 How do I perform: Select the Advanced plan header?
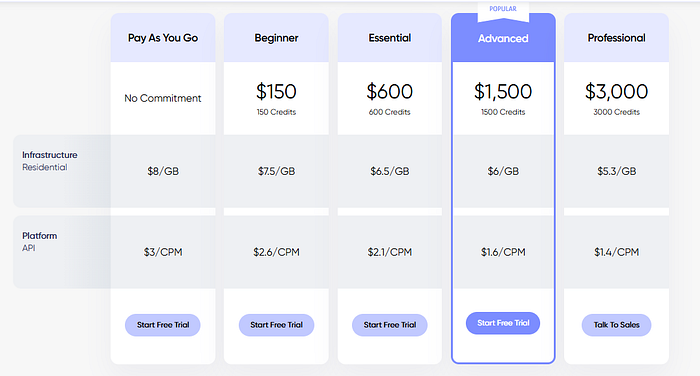coord(503,38)
